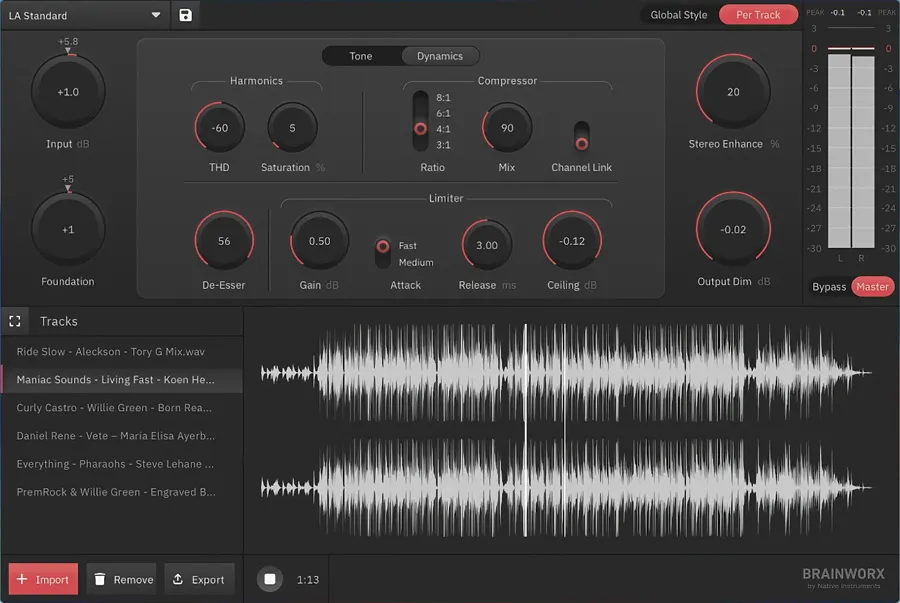Click the Import button
Image resolution: width=900 pixels, height=603 pixels.
(x=43, y=579)
